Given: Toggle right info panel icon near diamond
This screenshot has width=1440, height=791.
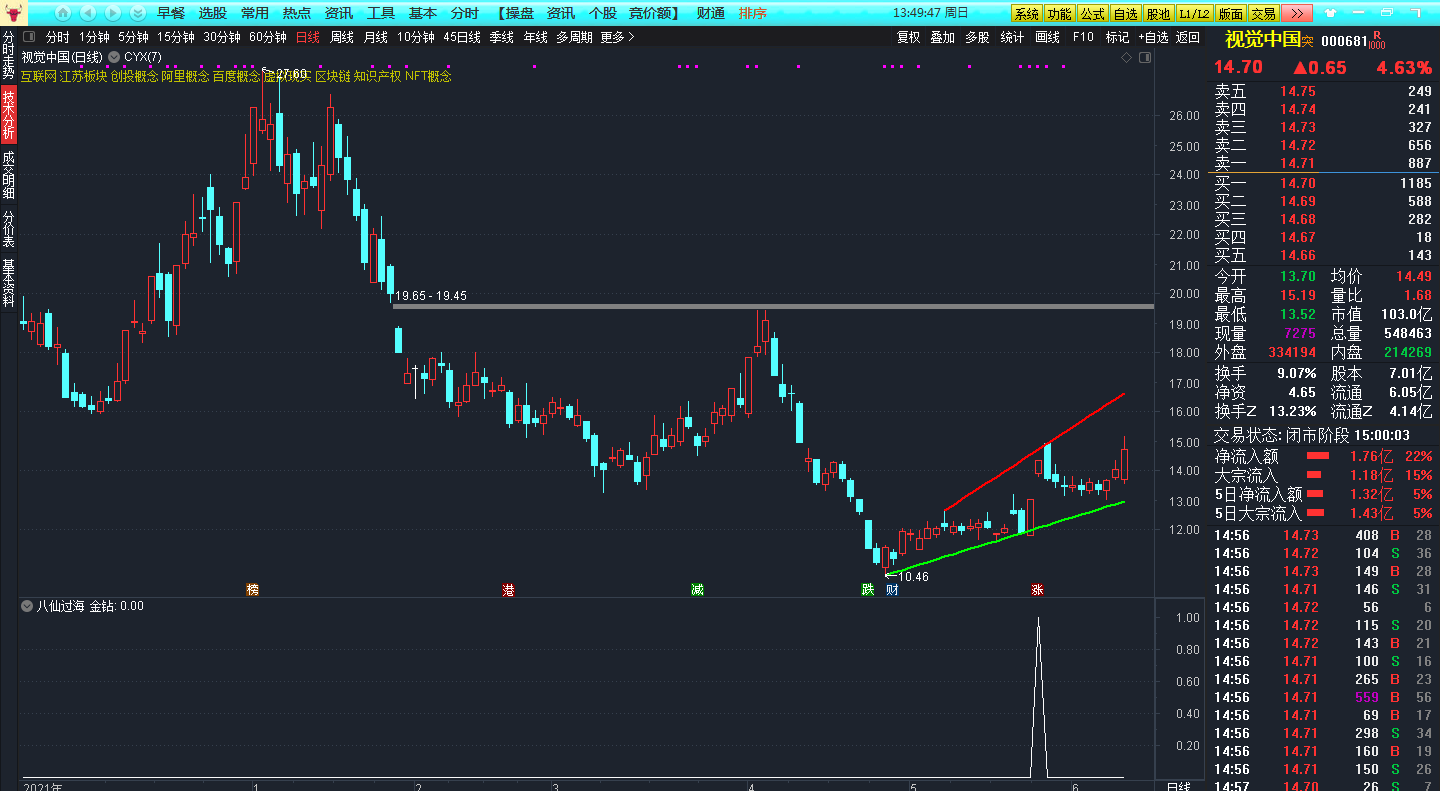Looking at the screenshot, I should pyautogui.click(x=1144, y=58).
